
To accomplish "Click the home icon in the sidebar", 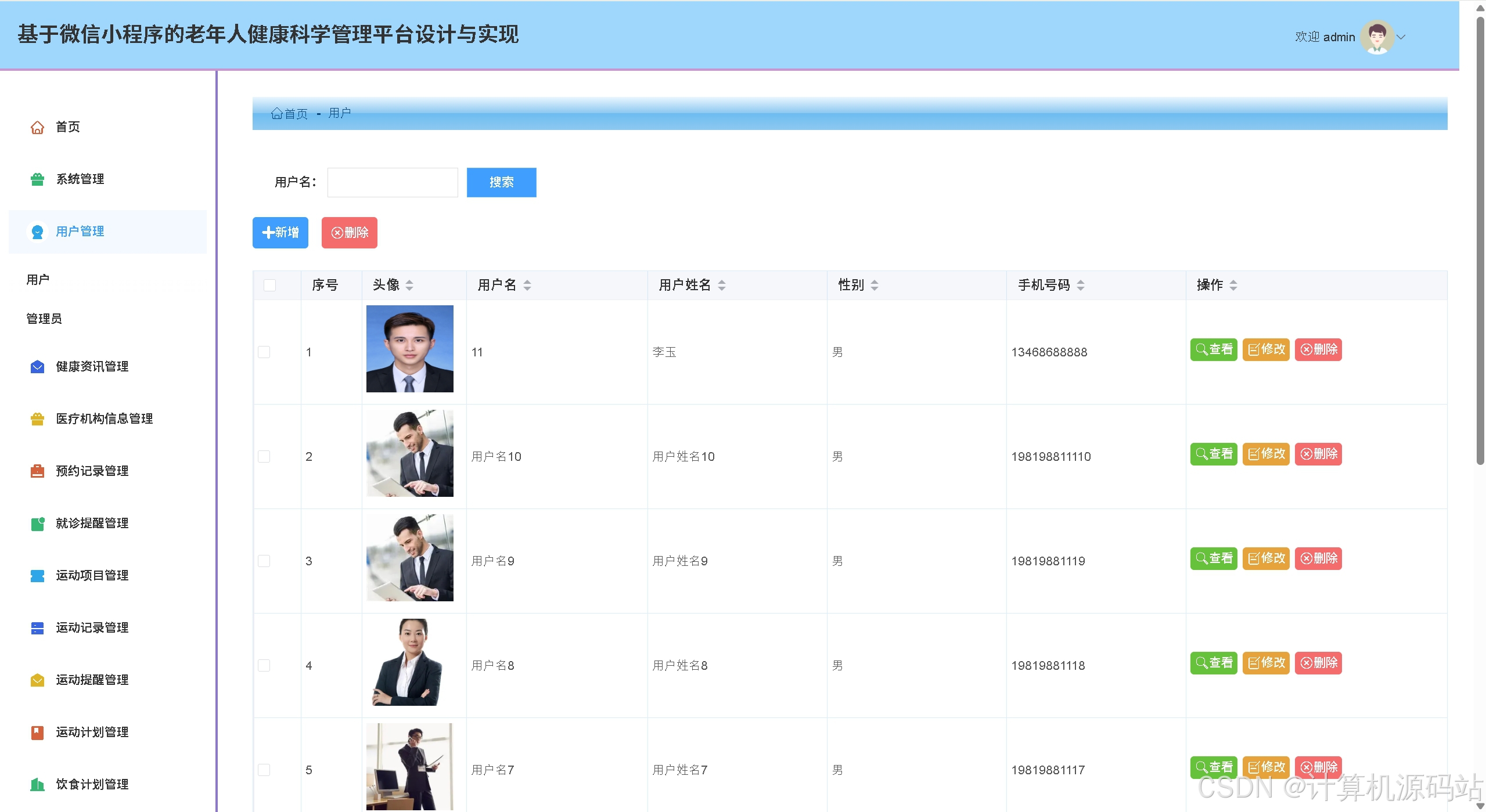I will pyautogui.click(x=37, y=127).
